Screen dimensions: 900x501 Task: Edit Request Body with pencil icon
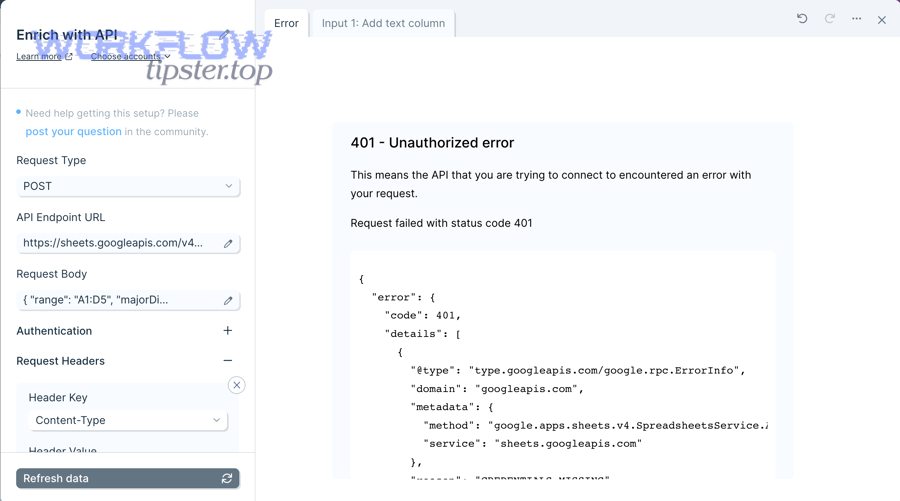pos(228,300)
